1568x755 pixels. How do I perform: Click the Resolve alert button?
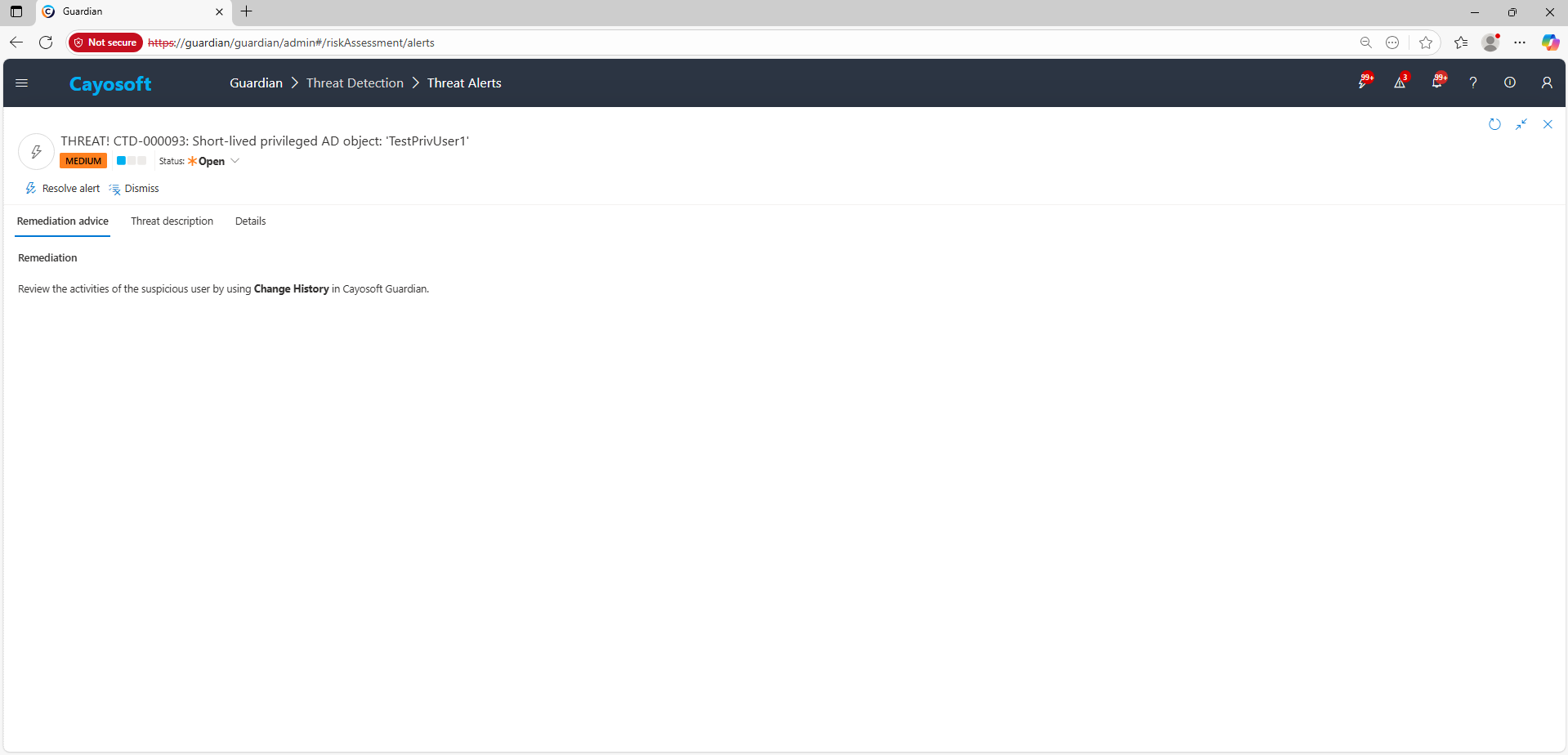[x=63, y=189]
